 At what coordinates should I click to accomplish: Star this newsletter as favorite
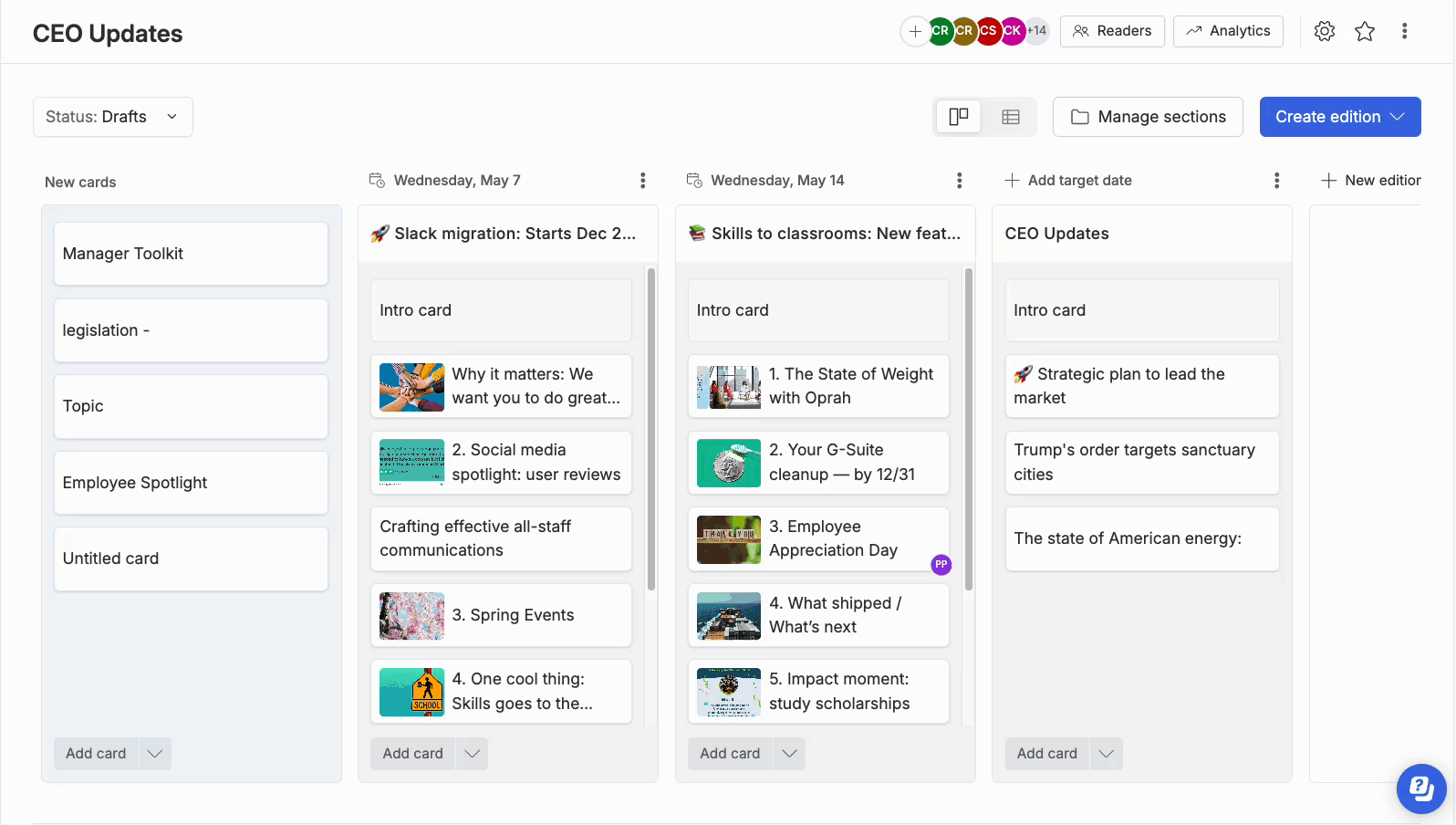(1365, 31)
